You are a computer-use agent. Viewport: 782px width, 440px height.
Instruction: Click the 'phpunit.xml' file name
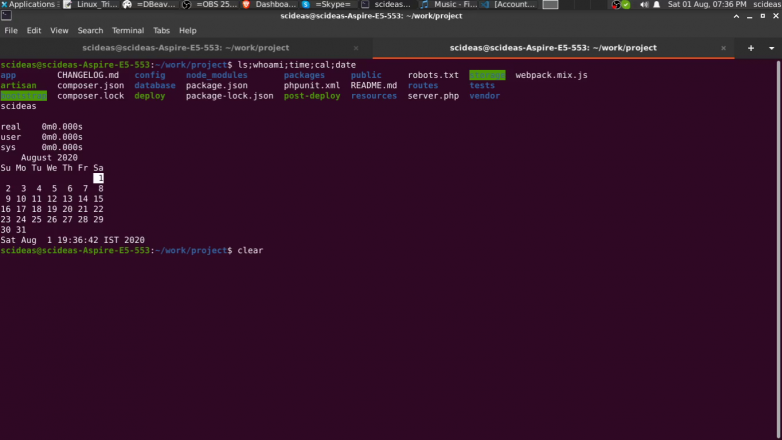(312, 85)
